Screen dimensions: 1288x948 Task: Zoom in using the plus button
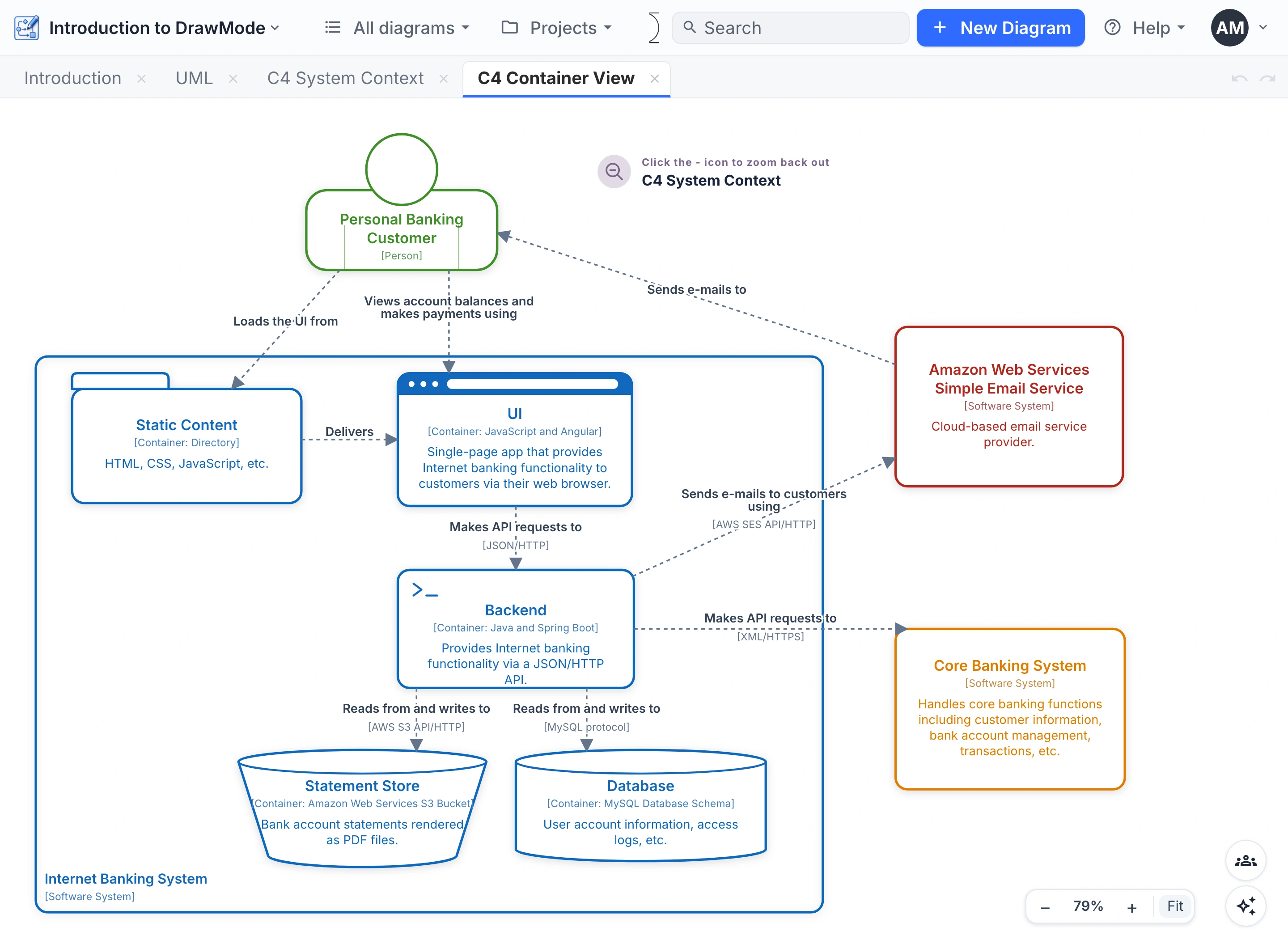pyautogui.click(x=1131, y=907)
